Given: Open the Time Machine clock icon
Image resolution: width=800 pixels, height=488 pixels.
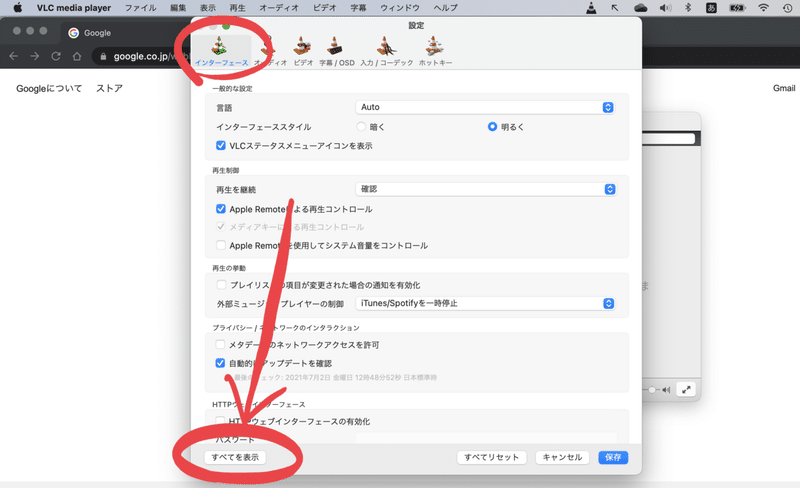Looking at the screenshot, I should 787,8.
